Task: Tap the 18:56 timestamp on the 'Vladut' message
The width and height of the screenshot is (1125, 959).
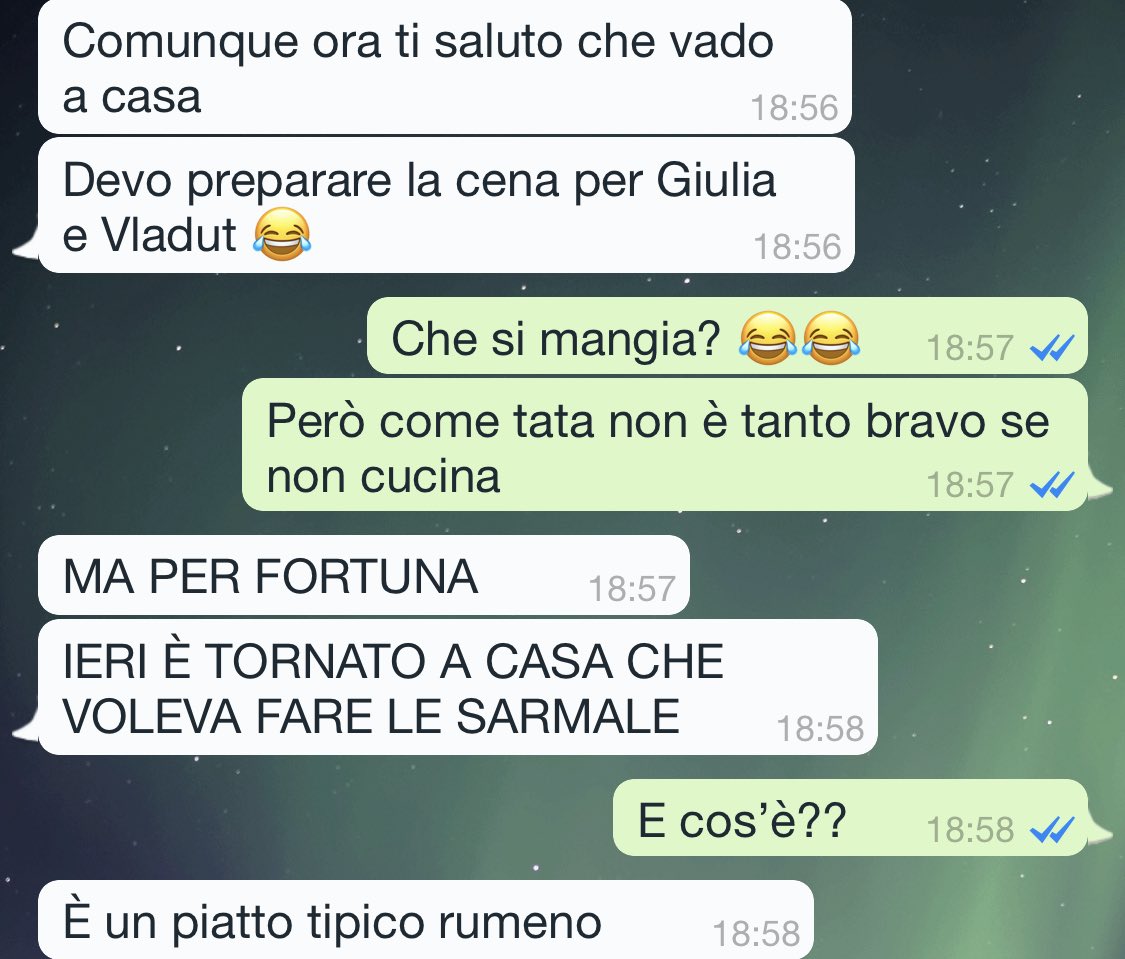Action: point(797,247)
